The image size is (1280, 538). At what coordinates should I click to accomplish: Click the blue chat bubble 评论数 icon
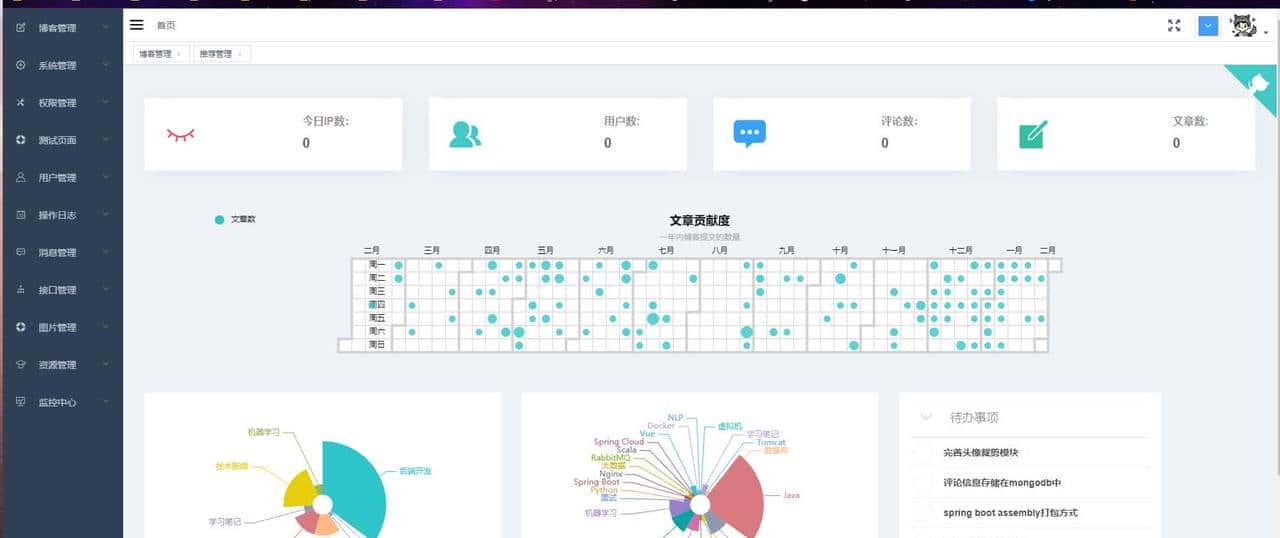point(749,134)
